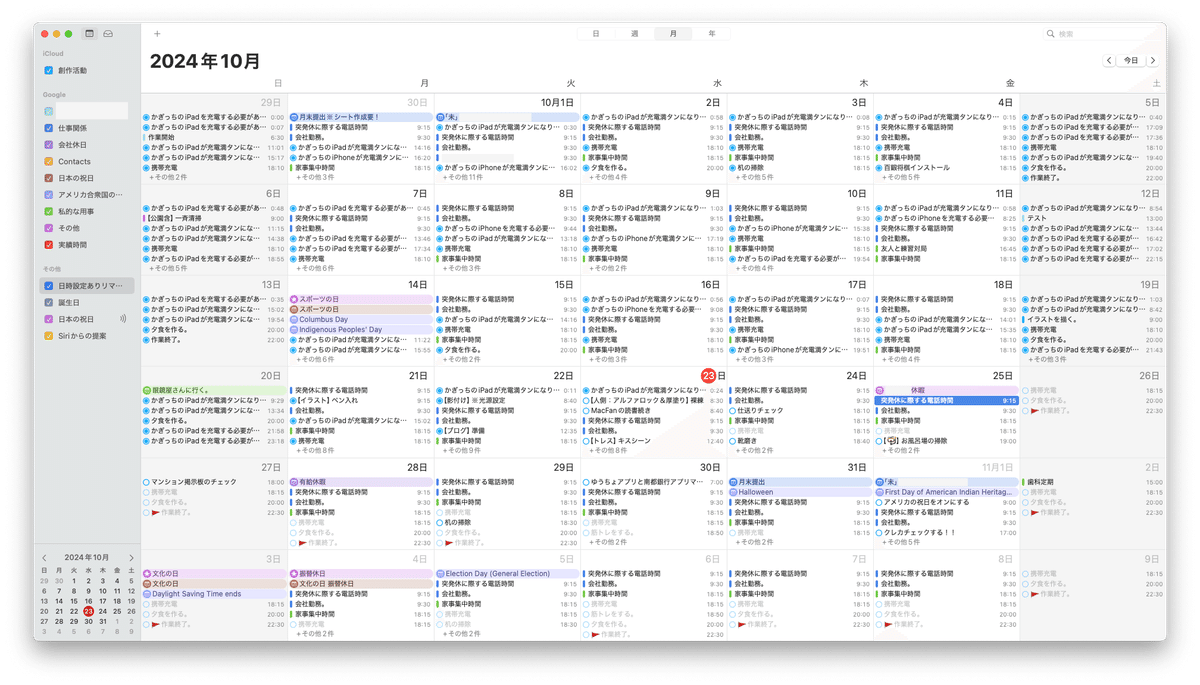Click the 今日 (today) button
1200x685 pixels.
tap(1131, 61)
